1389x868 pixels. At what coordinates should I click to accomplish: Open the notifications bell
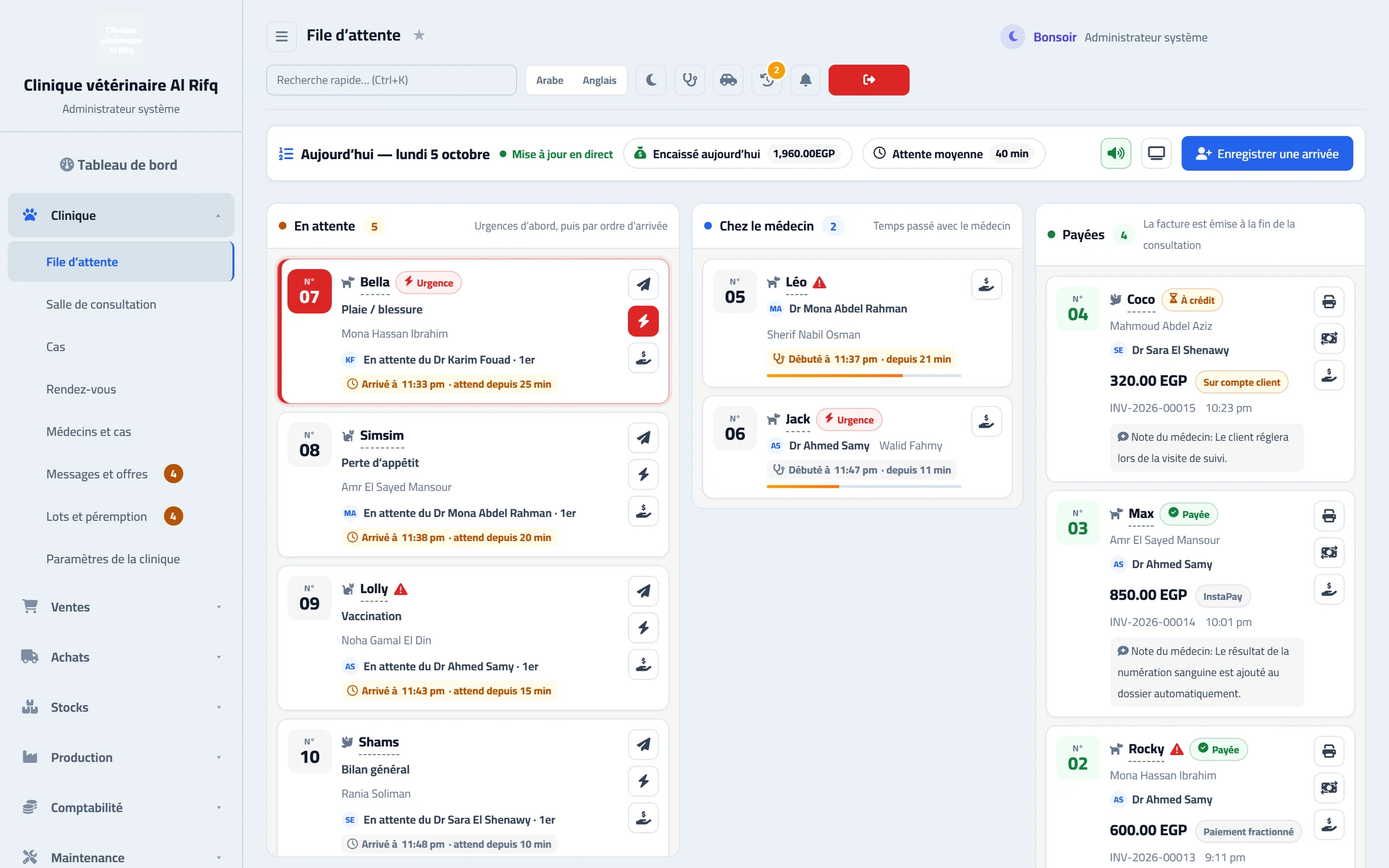tap(805, 80)
